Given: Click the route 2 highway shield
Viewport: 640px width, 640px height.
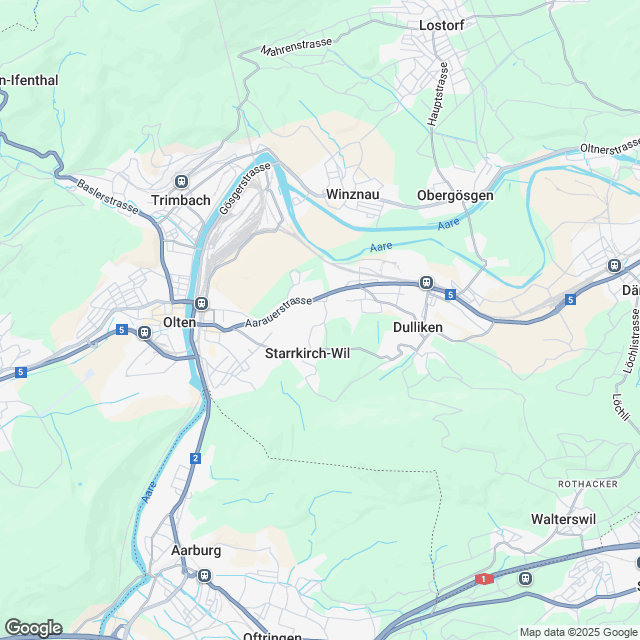Looking at the screenshot, I should (196, 458).
